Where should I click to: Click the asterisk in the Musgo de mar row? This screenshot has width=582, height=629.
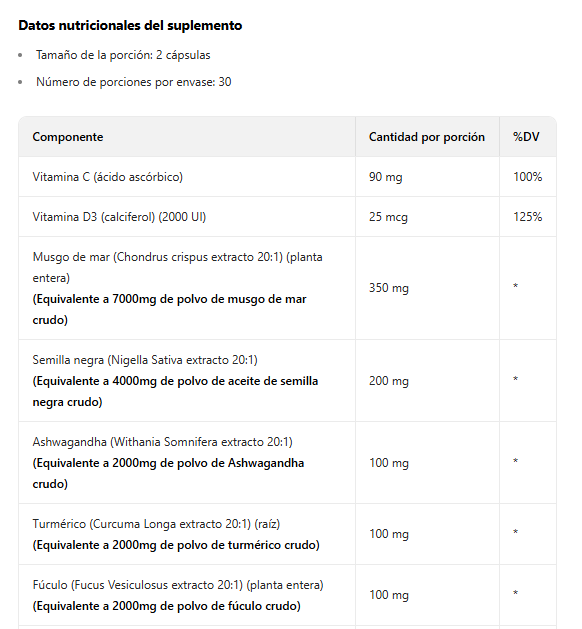click(x=515, y=286)
